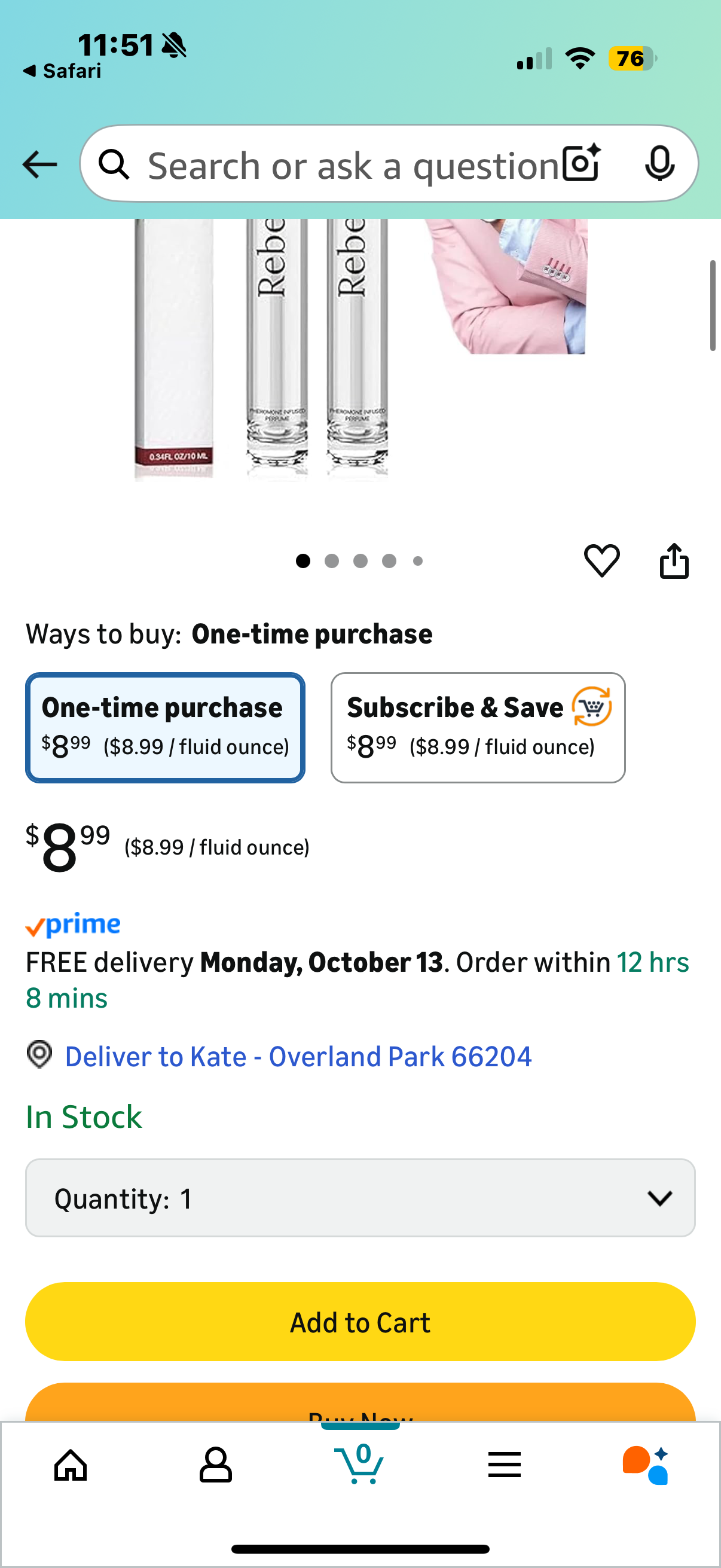The image size is (721, 1568).
Task: Return to Safari via status bar
Action: click(62, 71)
